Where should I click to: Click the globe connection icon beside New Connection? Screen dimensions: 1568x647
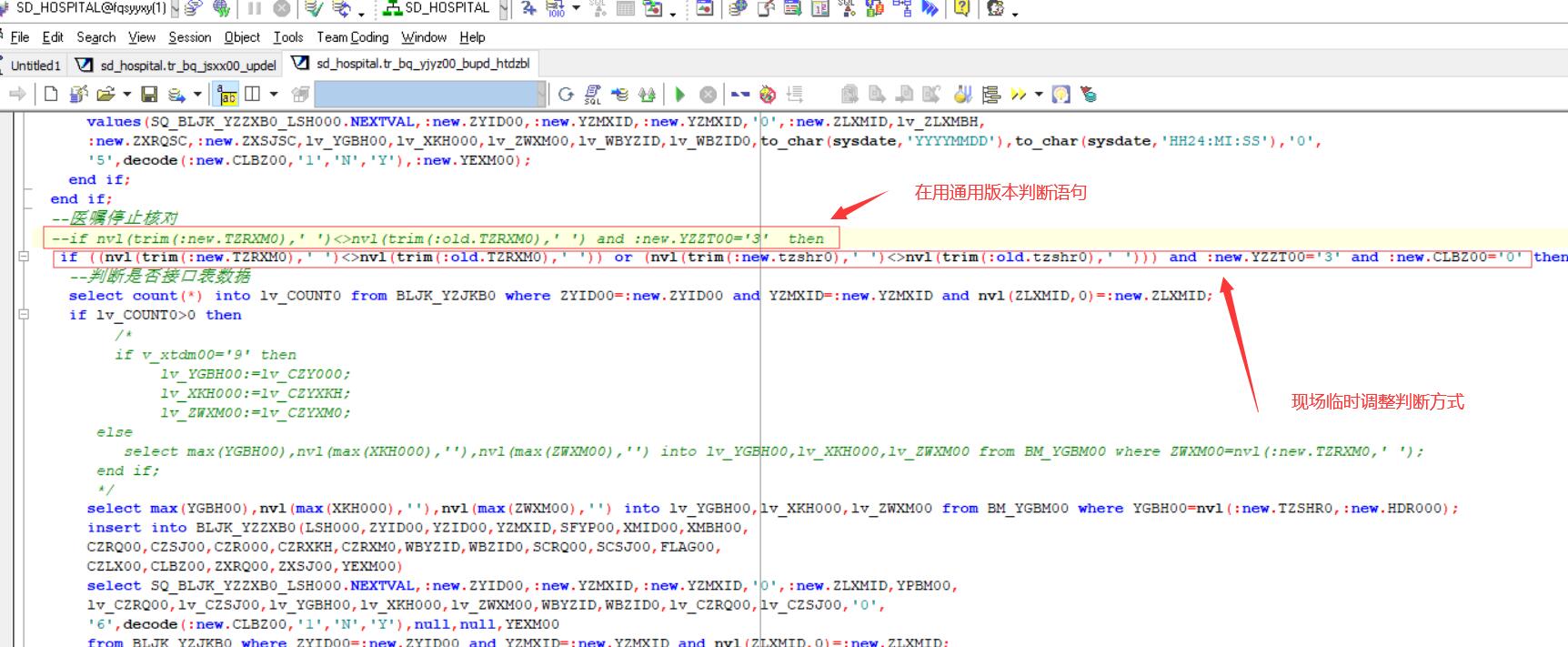pyautogui.click(x=221, y=9)
